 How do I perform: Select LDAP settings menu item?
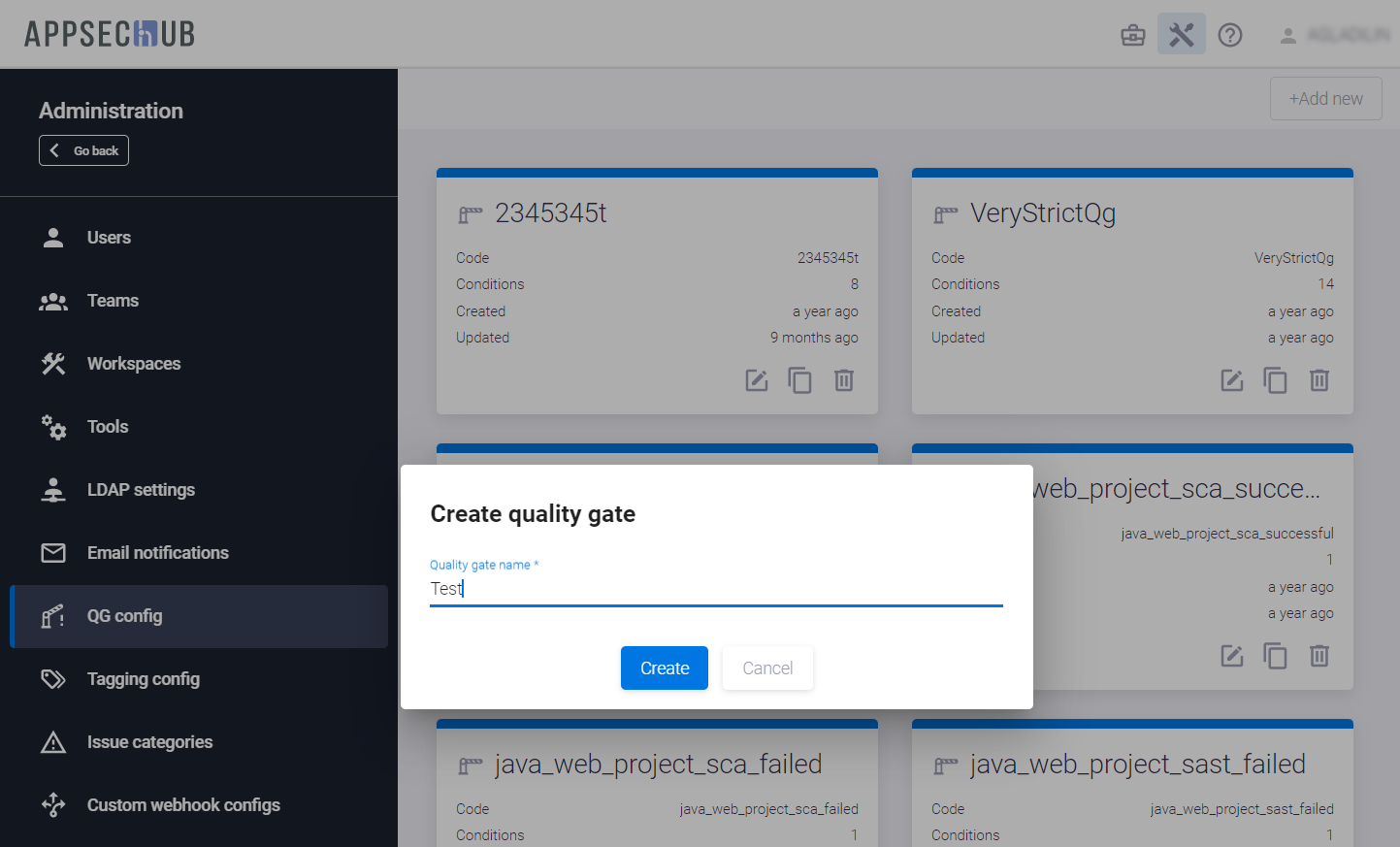[141, 490]
